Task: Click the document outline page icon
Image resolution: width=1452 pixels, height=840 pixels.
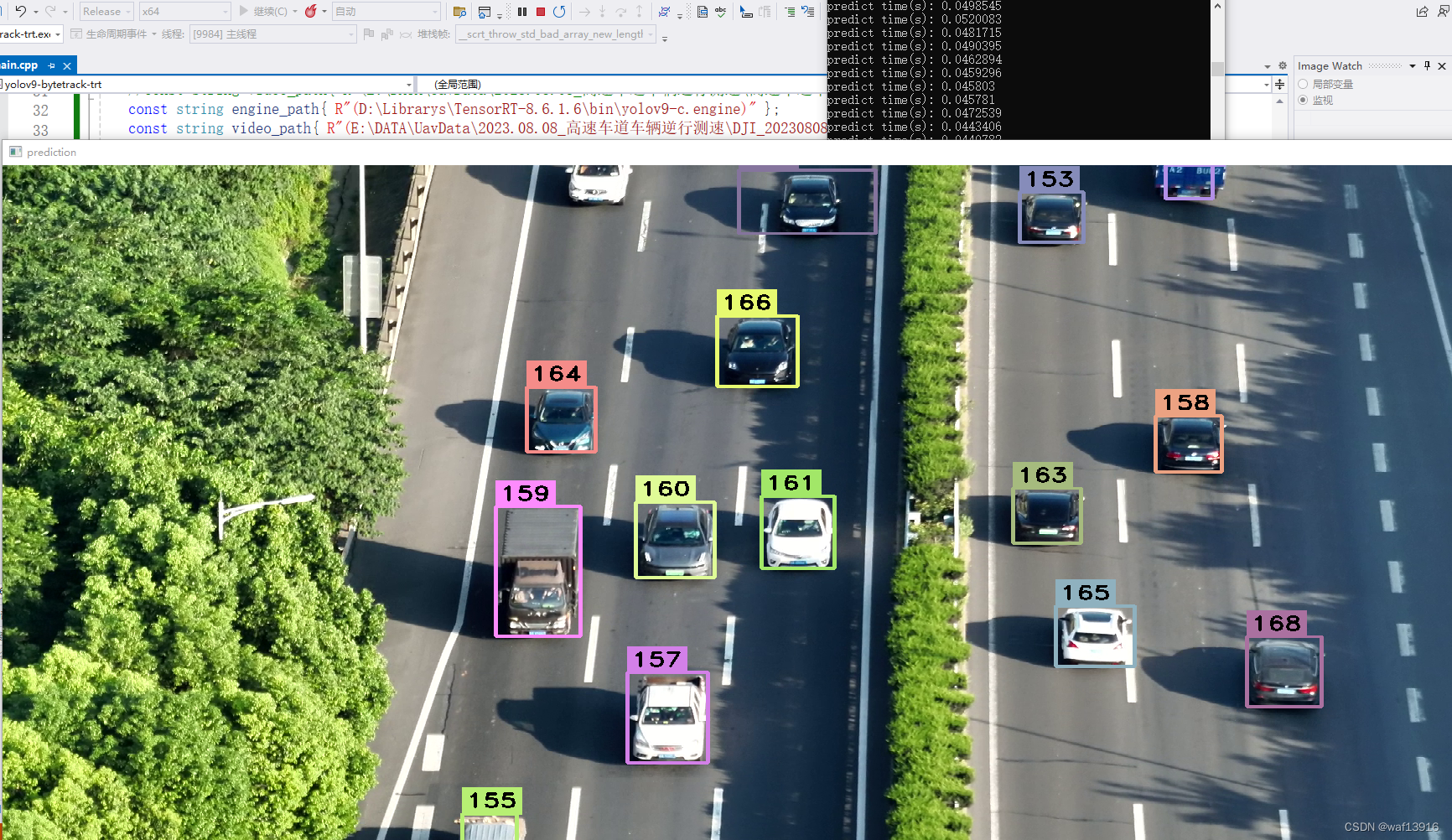Action: (x=703, y=11)
